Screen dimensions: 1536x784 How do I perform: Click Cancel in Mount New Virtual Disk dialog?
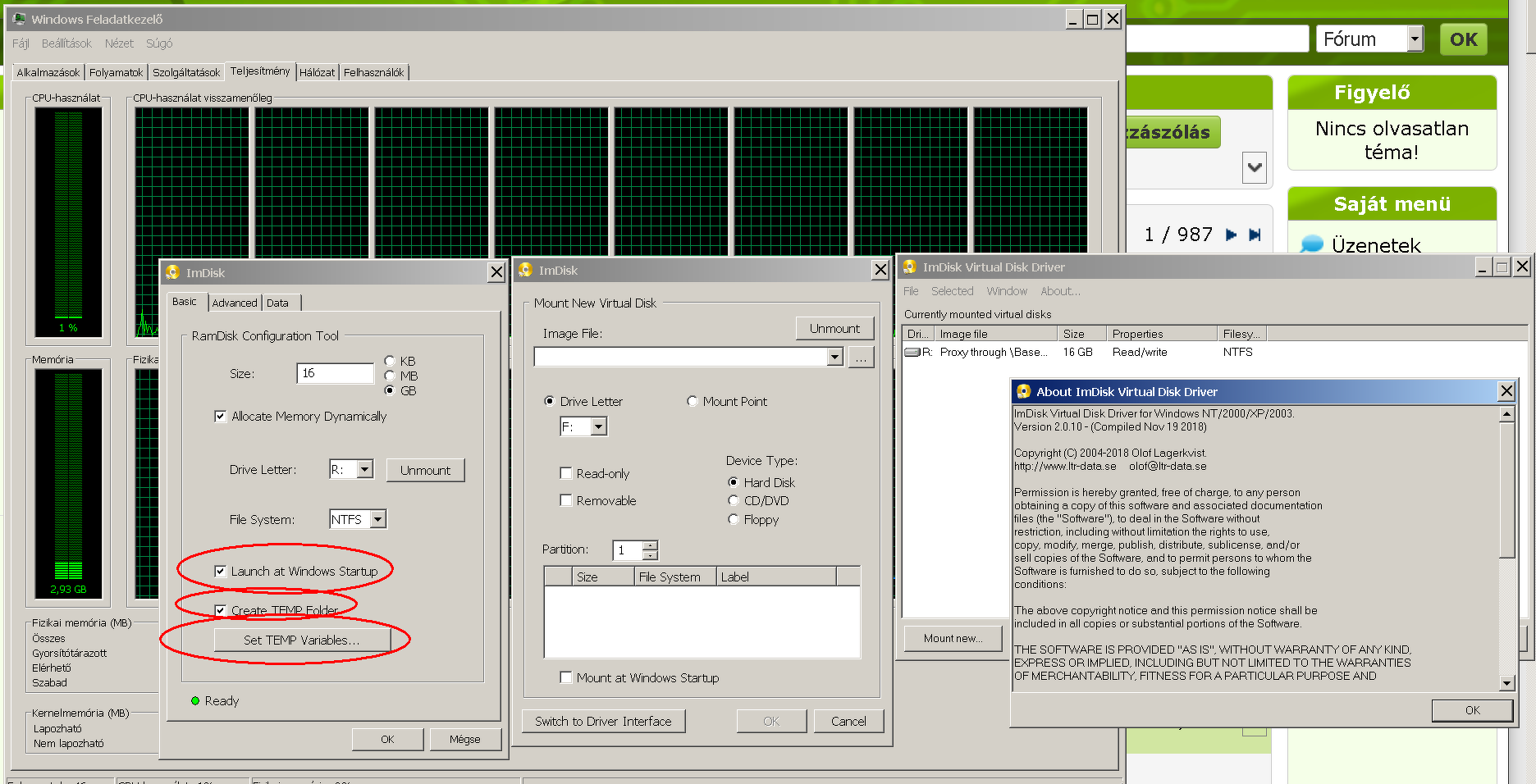pyautogui.click(x=848, y=721)
